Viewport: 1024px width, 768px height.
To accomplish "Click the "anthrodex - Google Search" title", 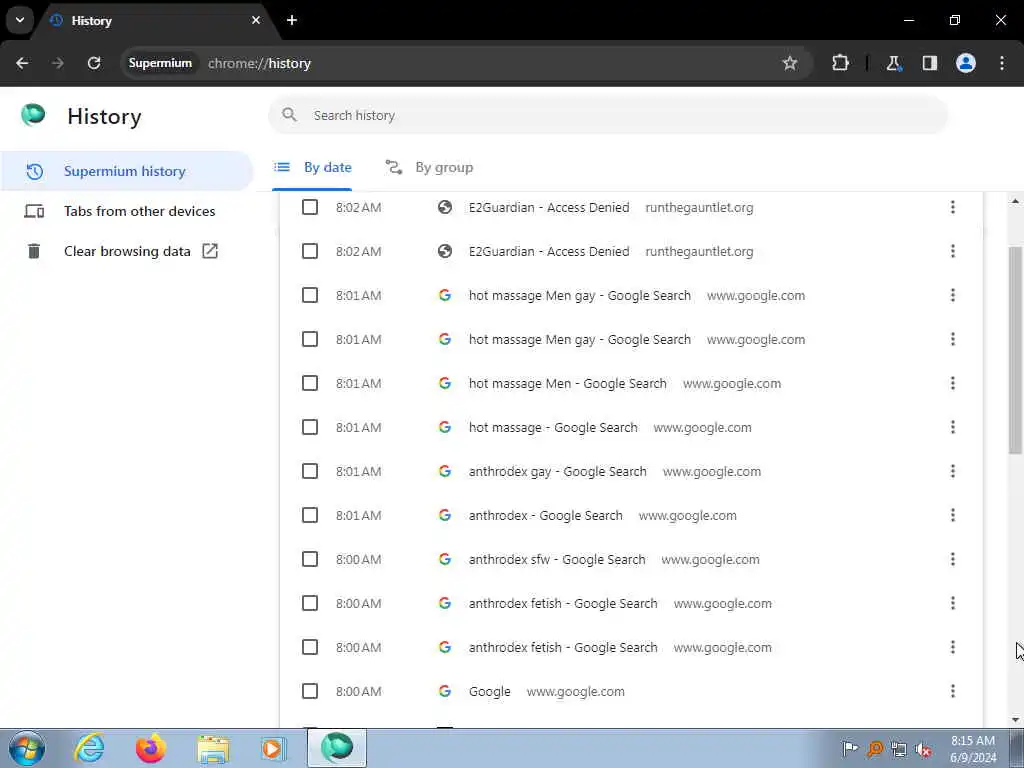I will tap(545, 515).
